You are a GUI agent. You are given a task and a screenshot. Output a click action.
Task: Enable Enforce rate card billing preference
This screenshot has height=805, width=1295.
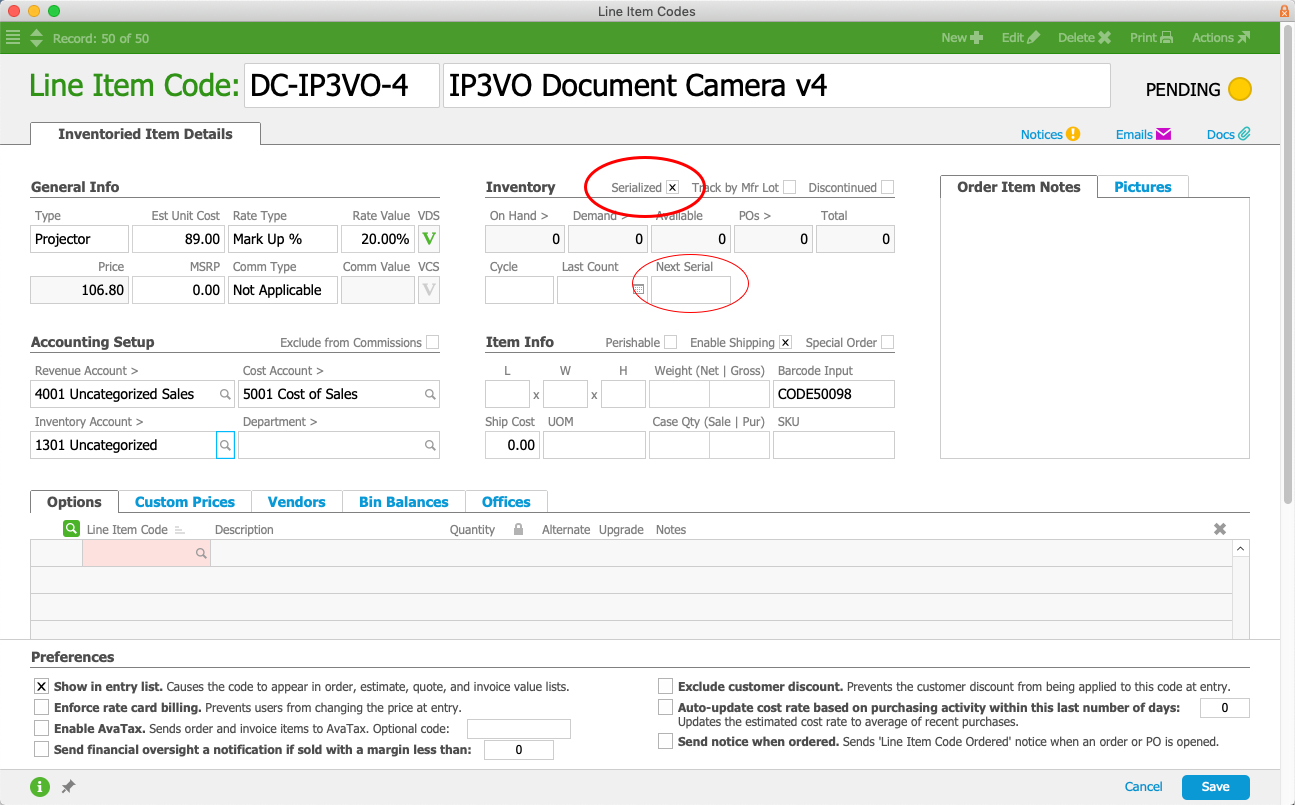pos(41,707)
